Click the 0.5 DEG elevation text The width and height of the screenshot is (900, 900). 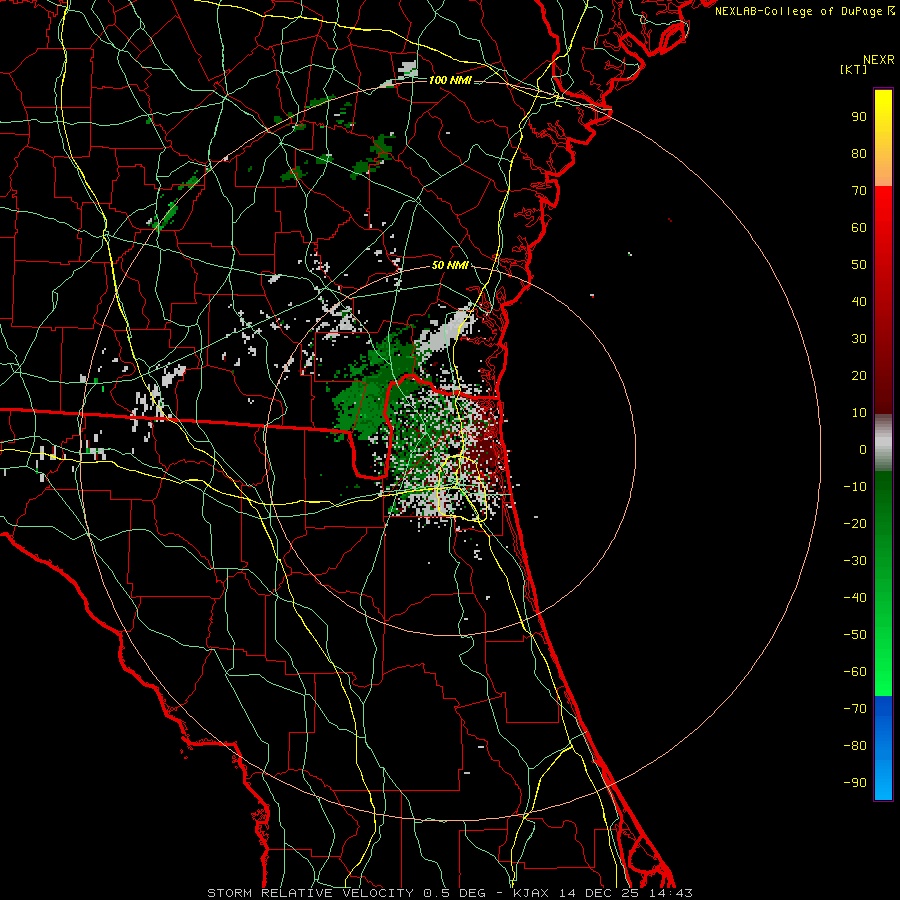[x=454, y=893]
